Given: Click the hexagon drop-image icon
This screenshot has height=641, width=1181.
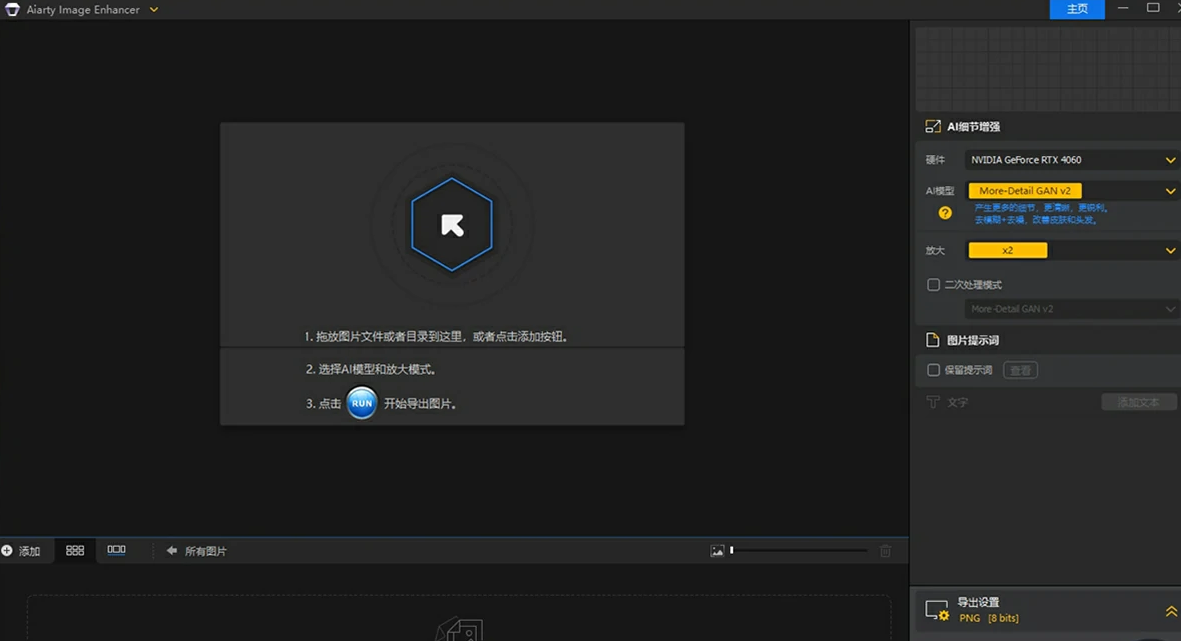Looking at the screenshot, I should coord(452,225).
